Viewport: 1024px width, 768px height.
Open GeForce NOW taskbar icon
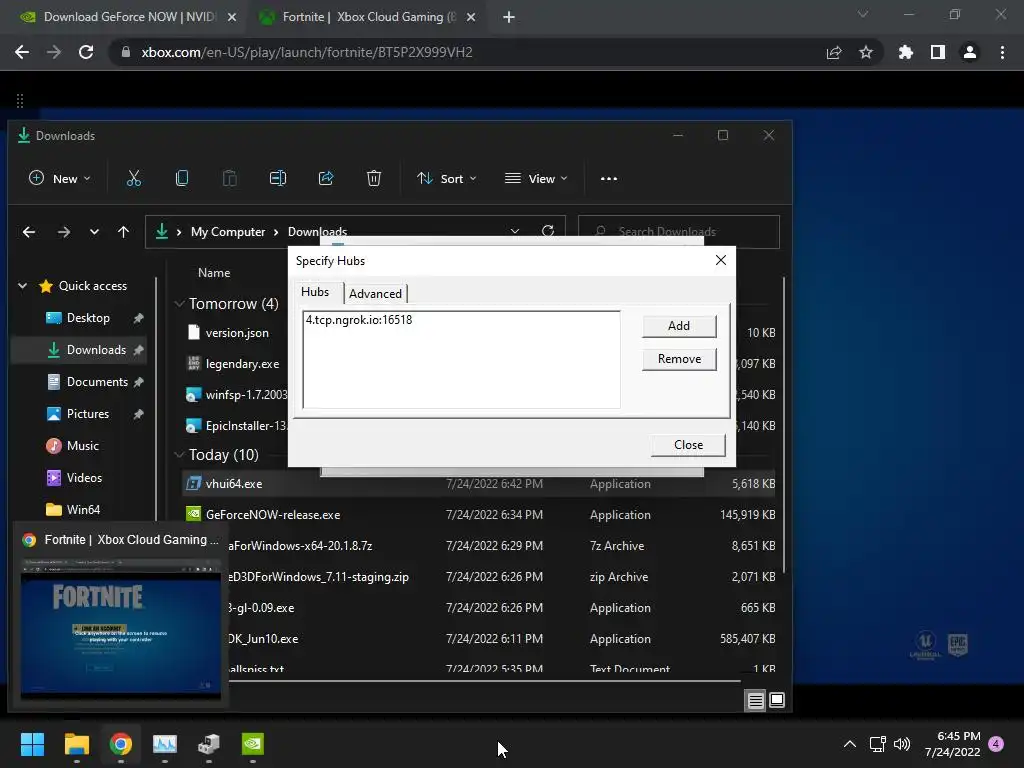[x=253, y=744]
